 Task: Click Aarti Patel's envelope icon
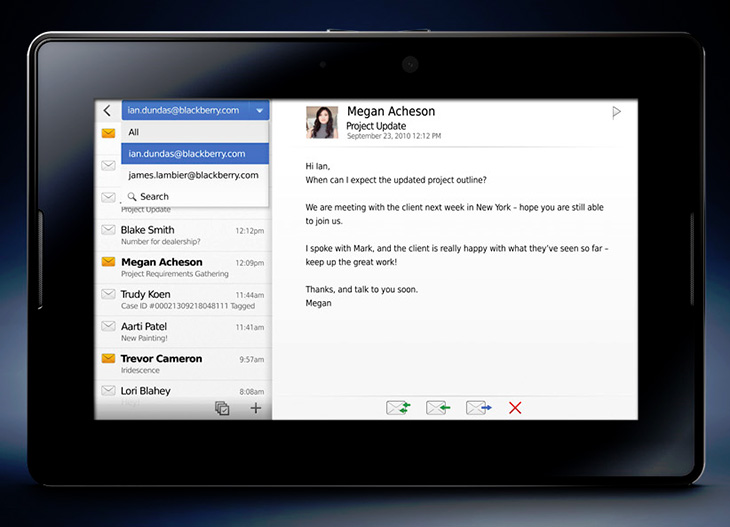(108, 326)
